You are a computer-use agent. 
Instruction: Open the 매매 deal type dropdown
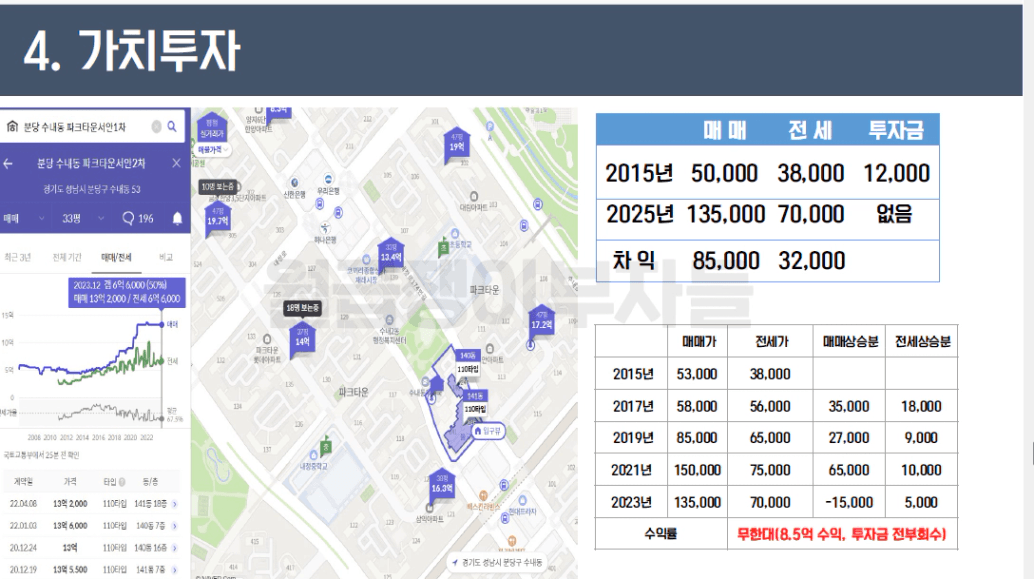click(24, 218)
